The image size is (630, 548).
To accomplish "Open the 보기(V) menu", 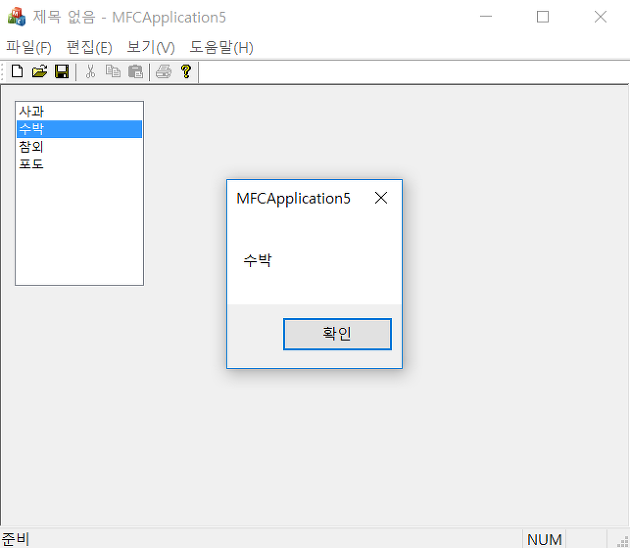I will (151, 47).
